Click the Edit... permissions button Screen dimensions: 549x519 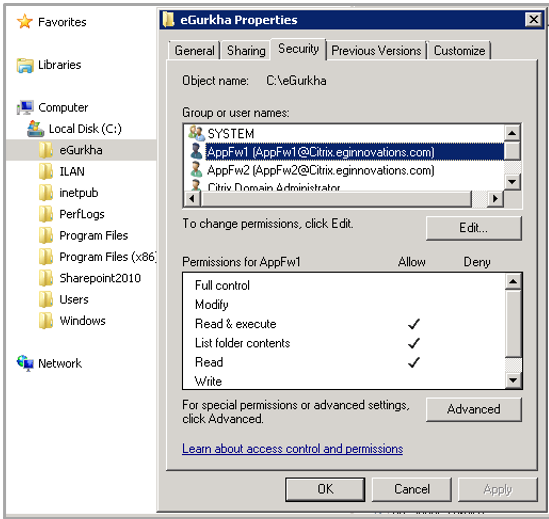click(x=474, y=228)
